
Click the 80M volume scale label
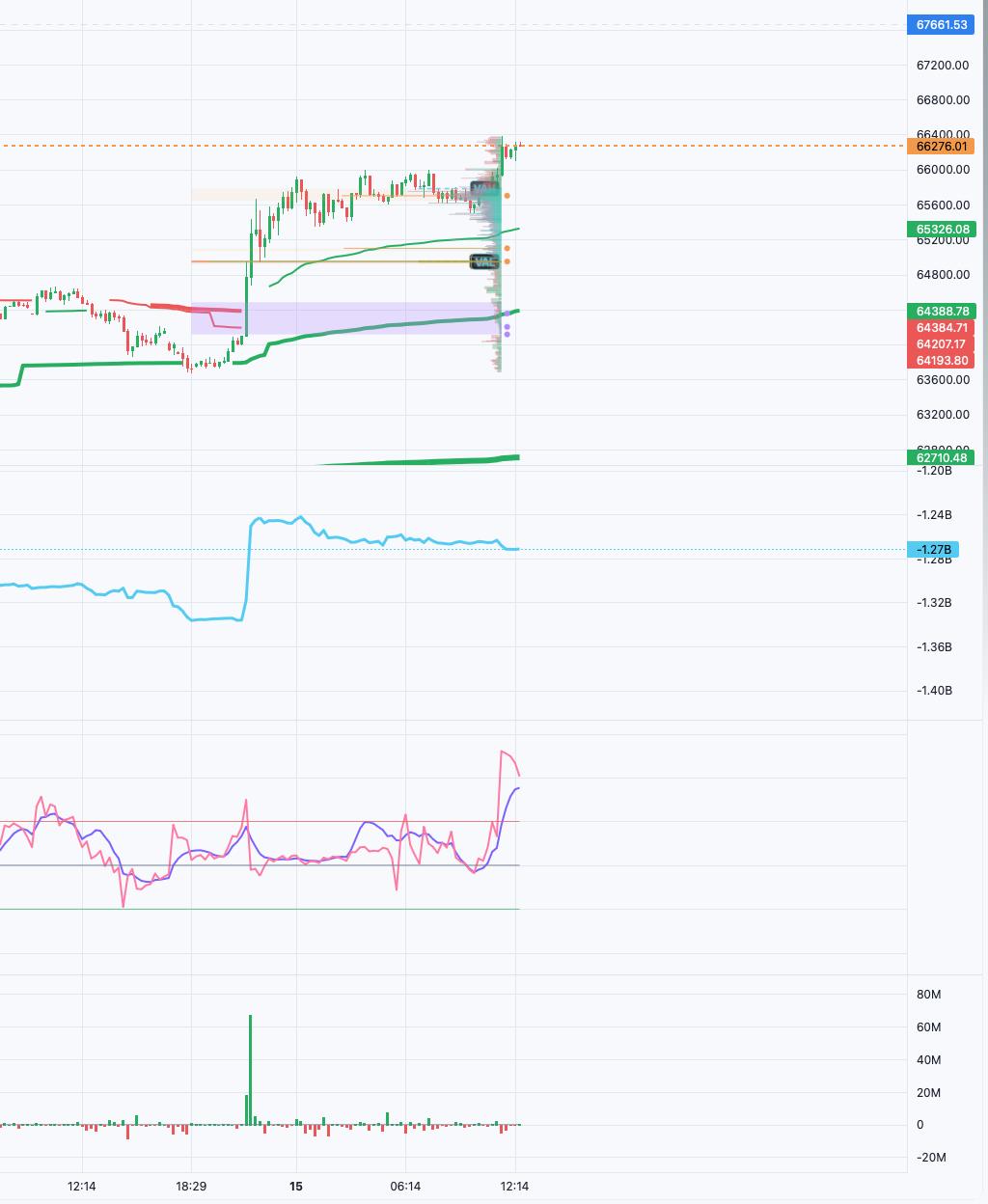tap(929, 995)
